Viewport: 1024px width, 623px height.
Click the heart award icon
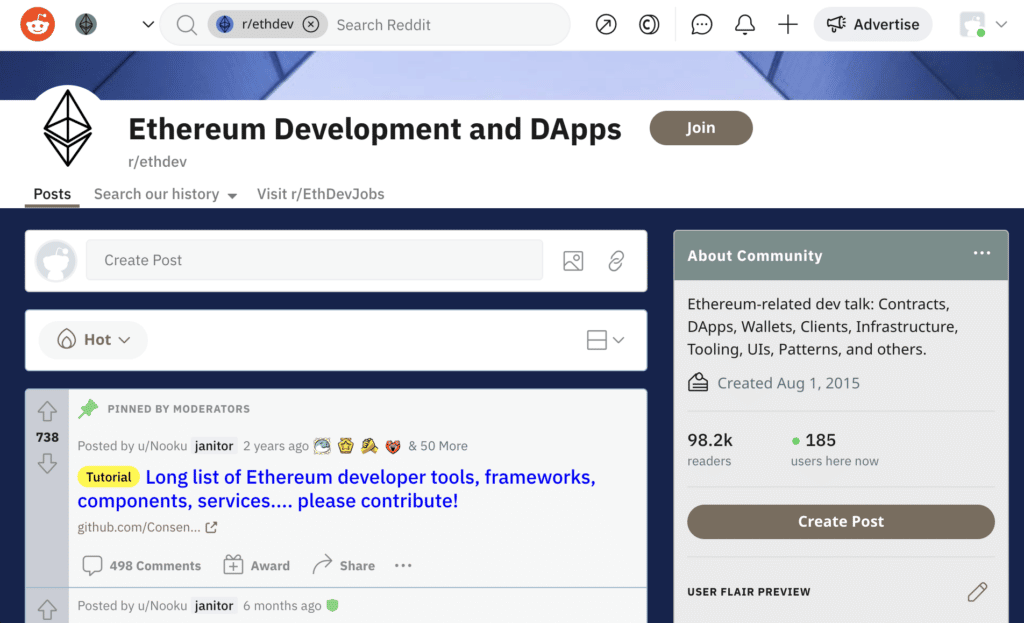coord(392,446)
